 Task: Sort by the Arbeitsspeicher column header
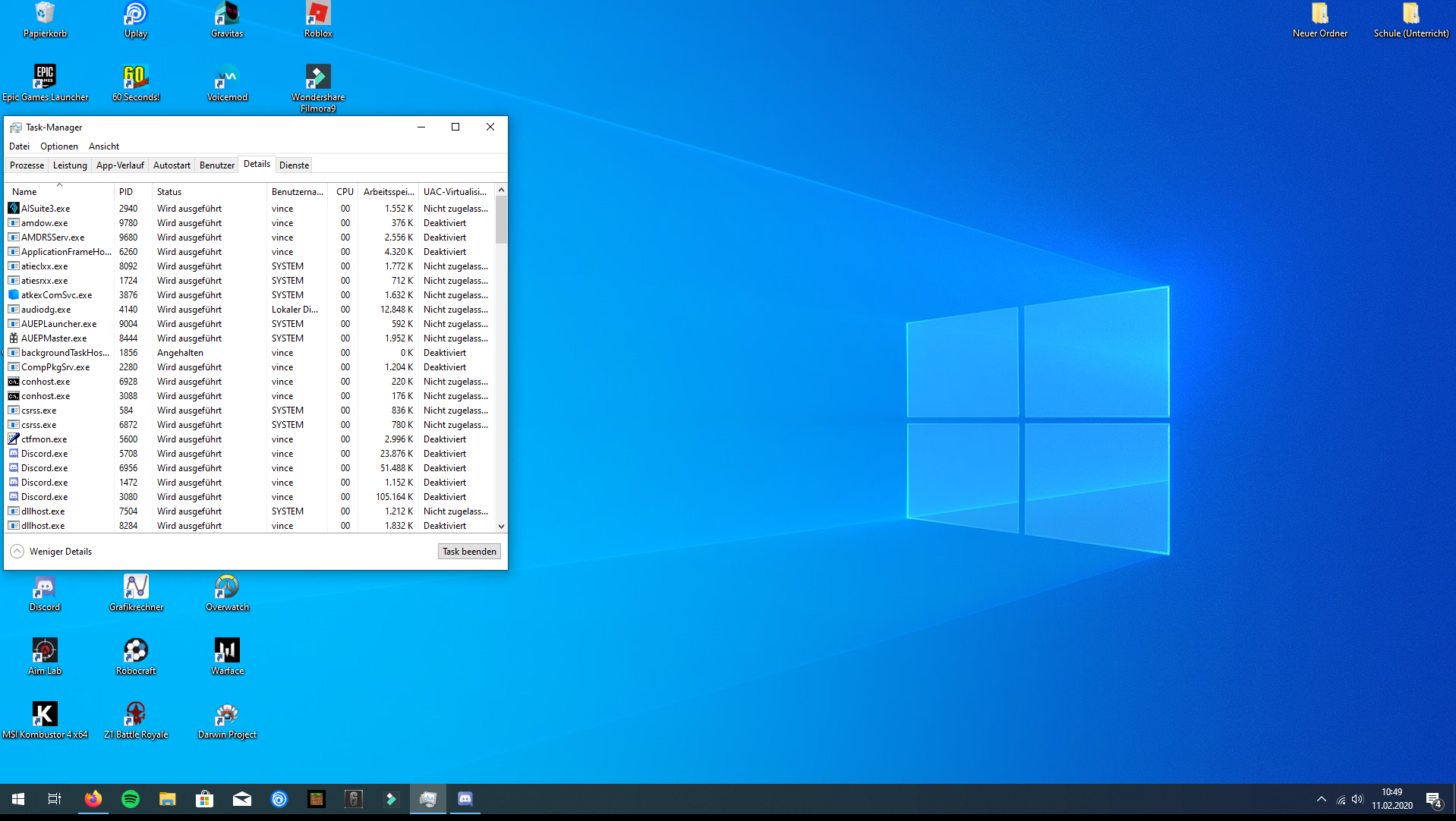point(388,192)
